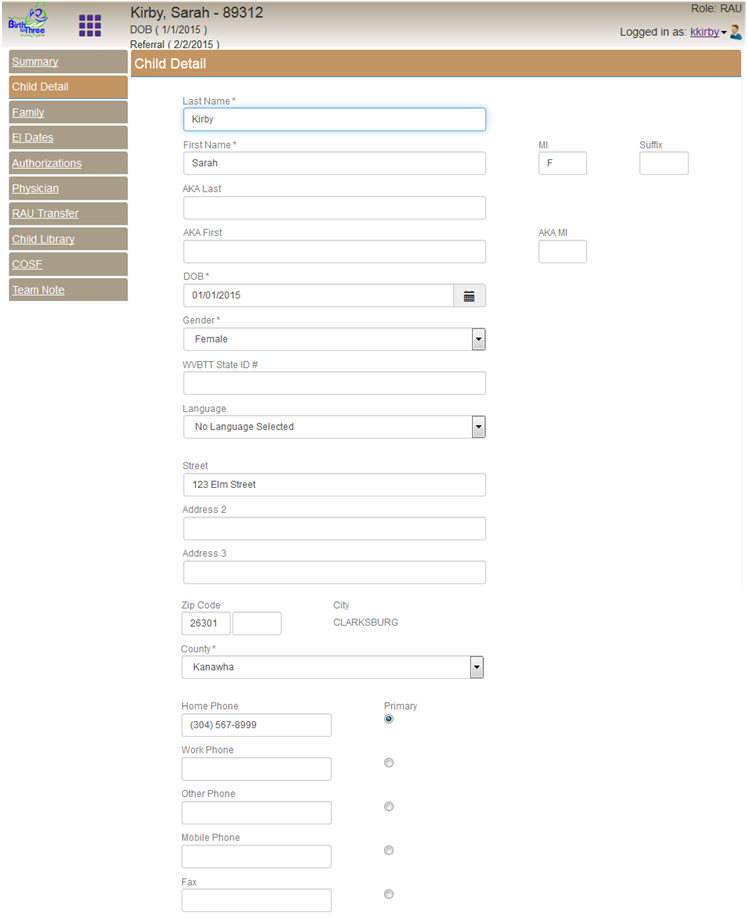Go to the Physician section
748x924 pixels.
click(68, 189)
